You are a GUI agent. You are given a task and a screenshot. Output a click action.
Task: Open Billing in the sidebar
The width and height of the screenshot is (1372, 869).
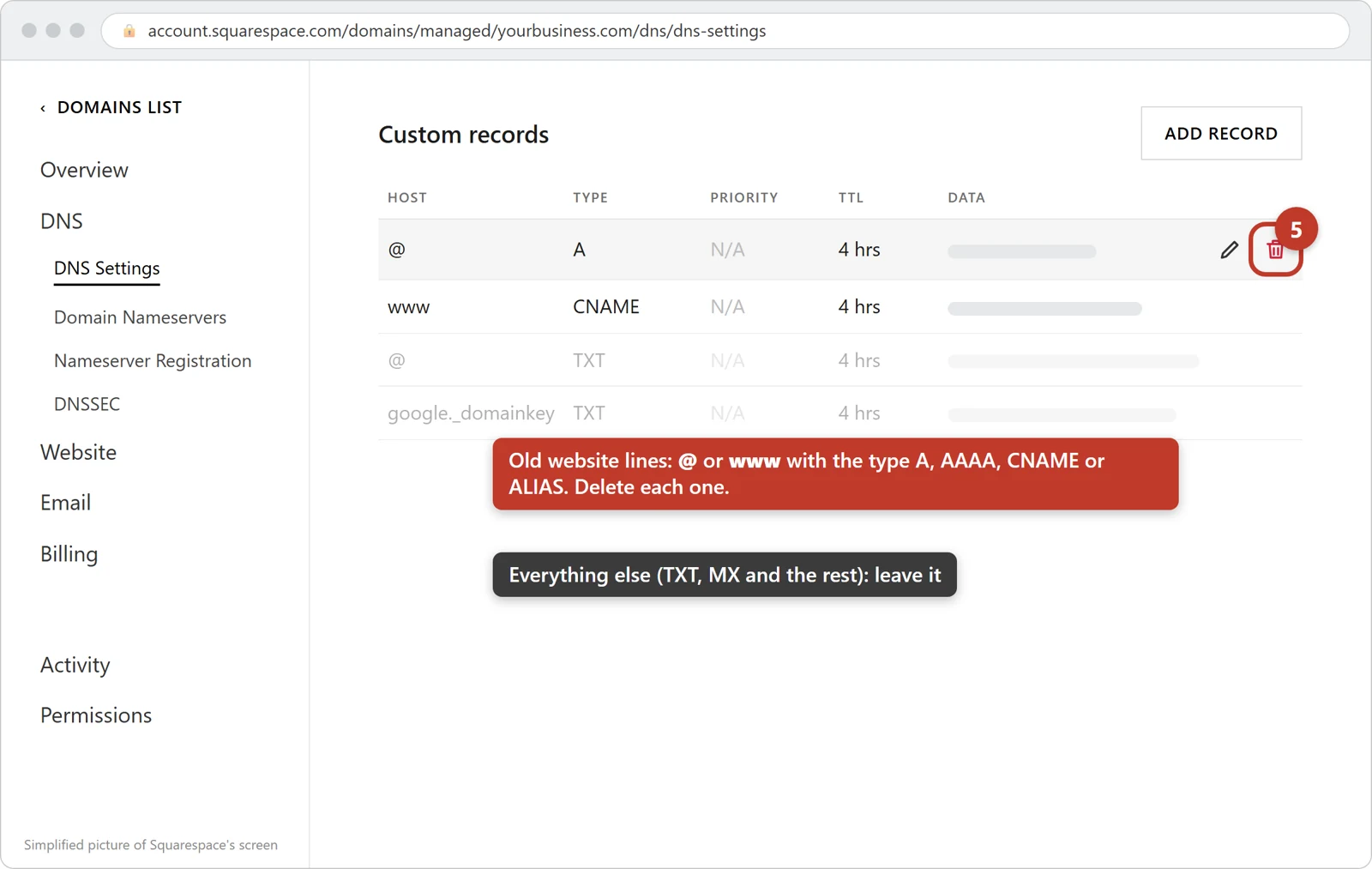tap(69, 554)
